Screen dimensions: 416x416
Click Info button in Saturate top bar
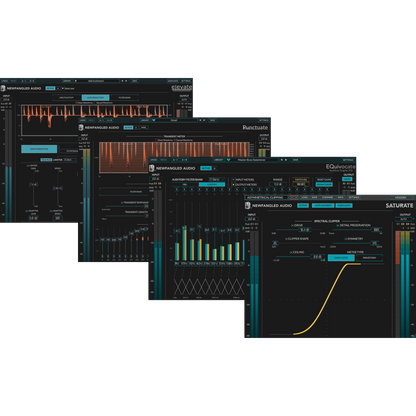pyautogui.click(x=341, y=198)
